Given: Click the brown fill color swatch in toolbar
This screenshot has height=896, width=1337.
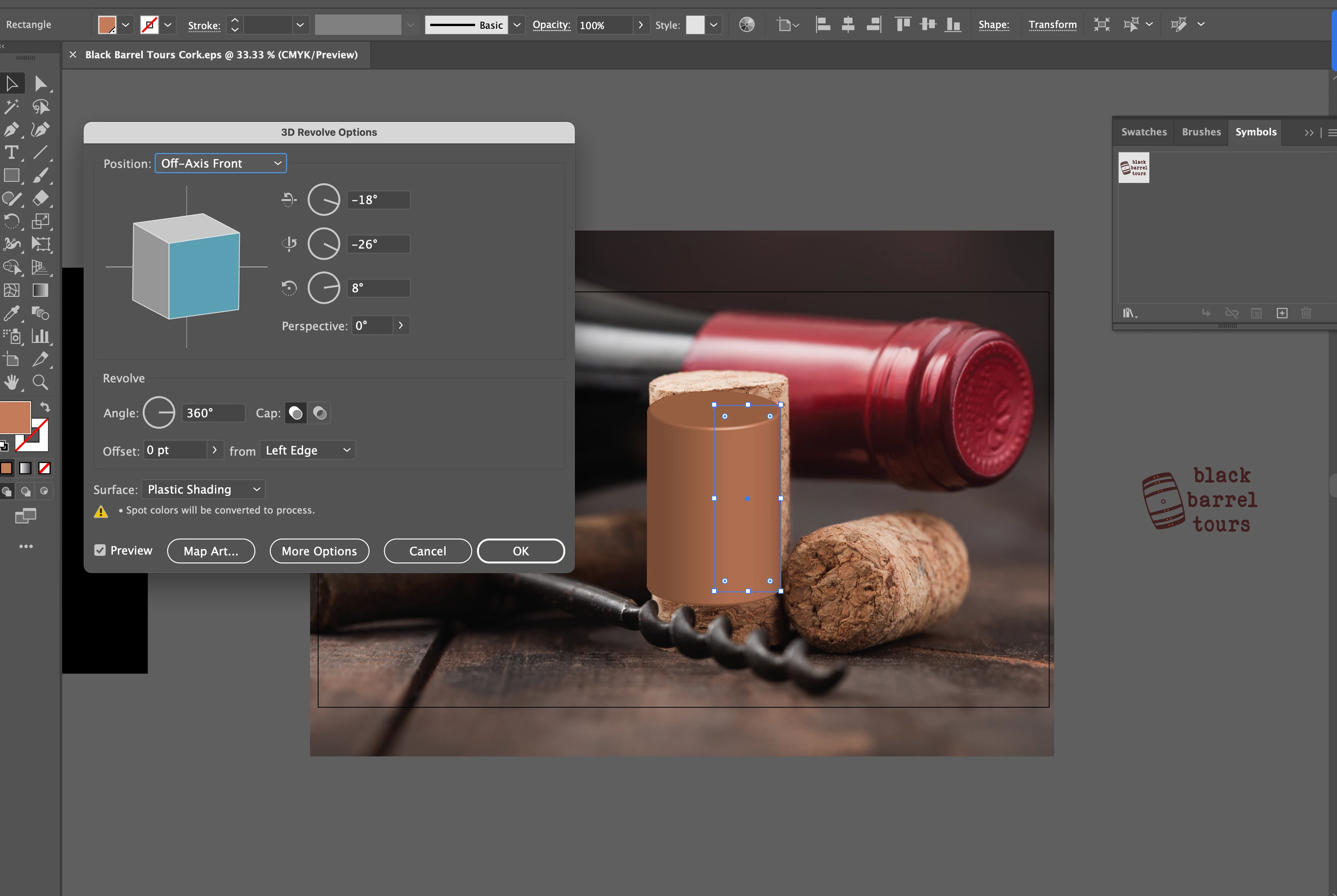Looking at the screenshot, I should (x=15, y=417).
